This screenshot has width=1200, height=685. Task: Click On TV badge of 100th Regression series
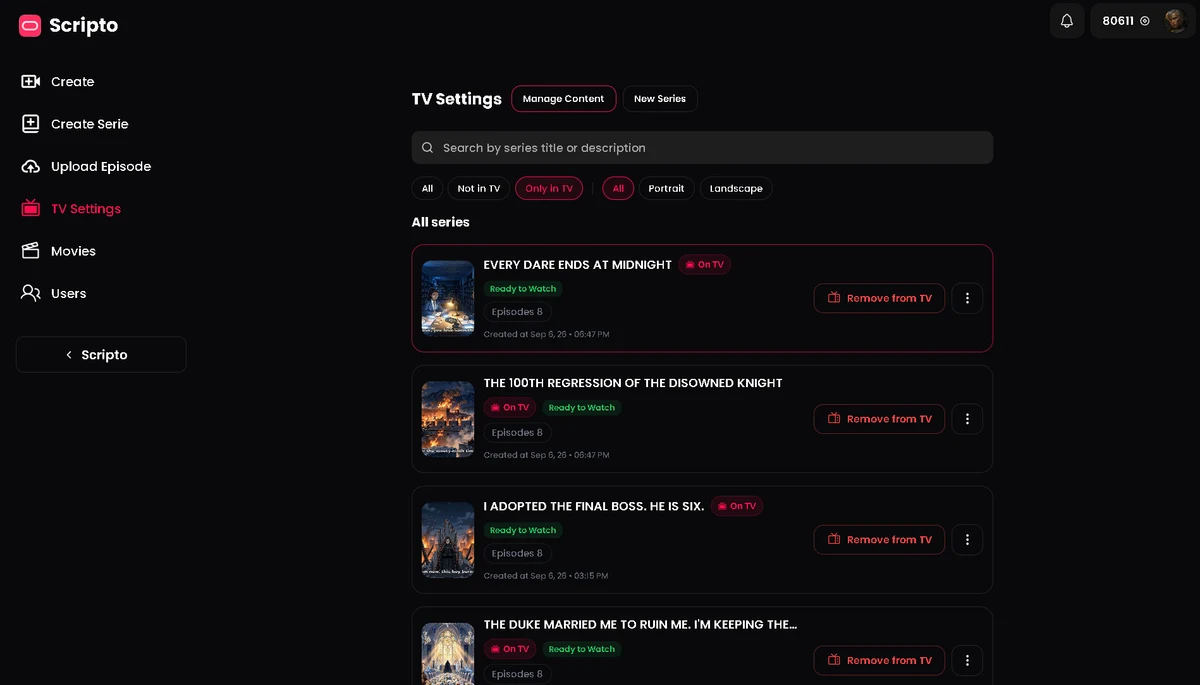click(510, 408)
